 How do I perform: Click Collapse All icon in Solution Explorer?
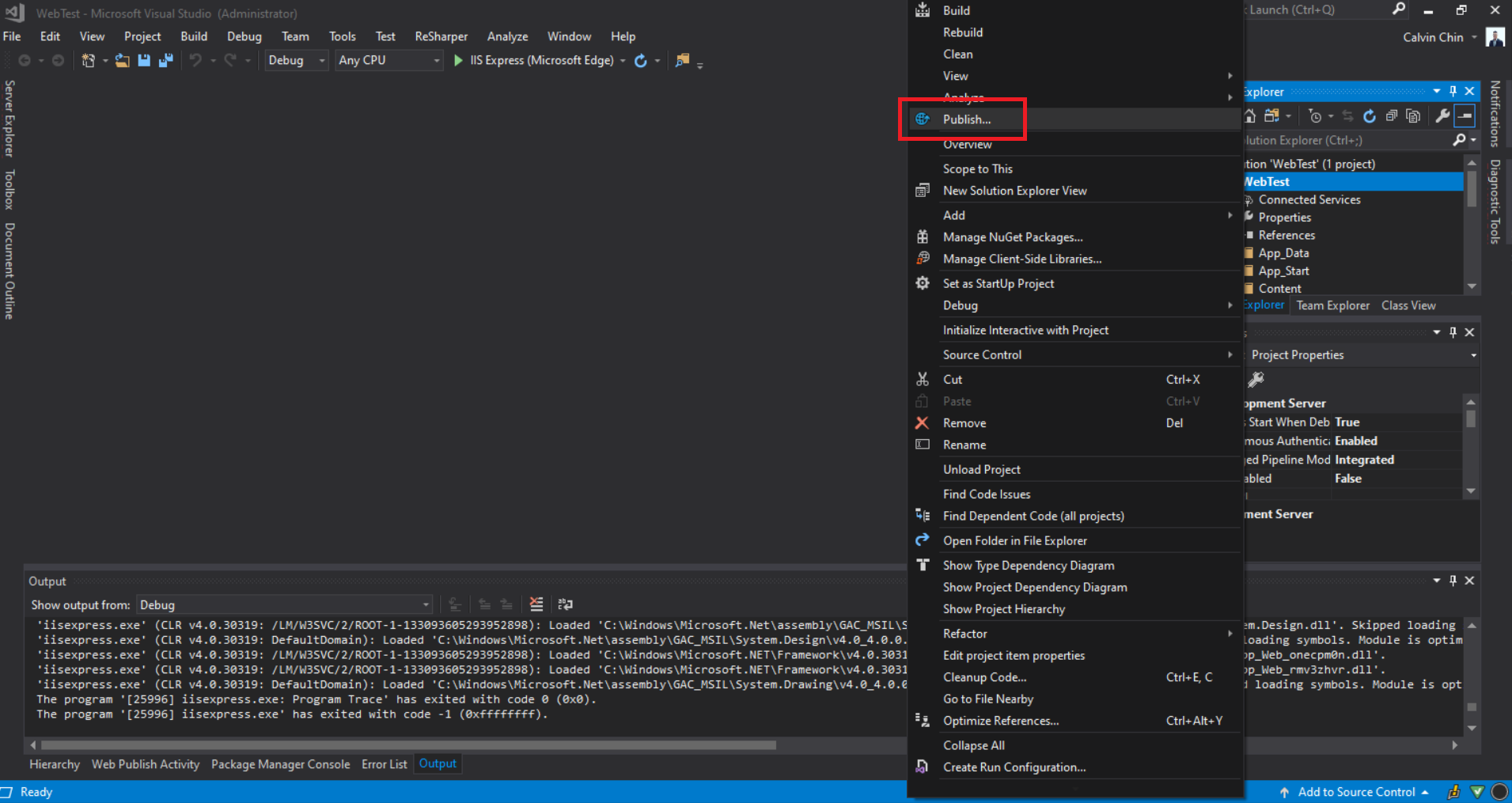tap(1391, 116)
